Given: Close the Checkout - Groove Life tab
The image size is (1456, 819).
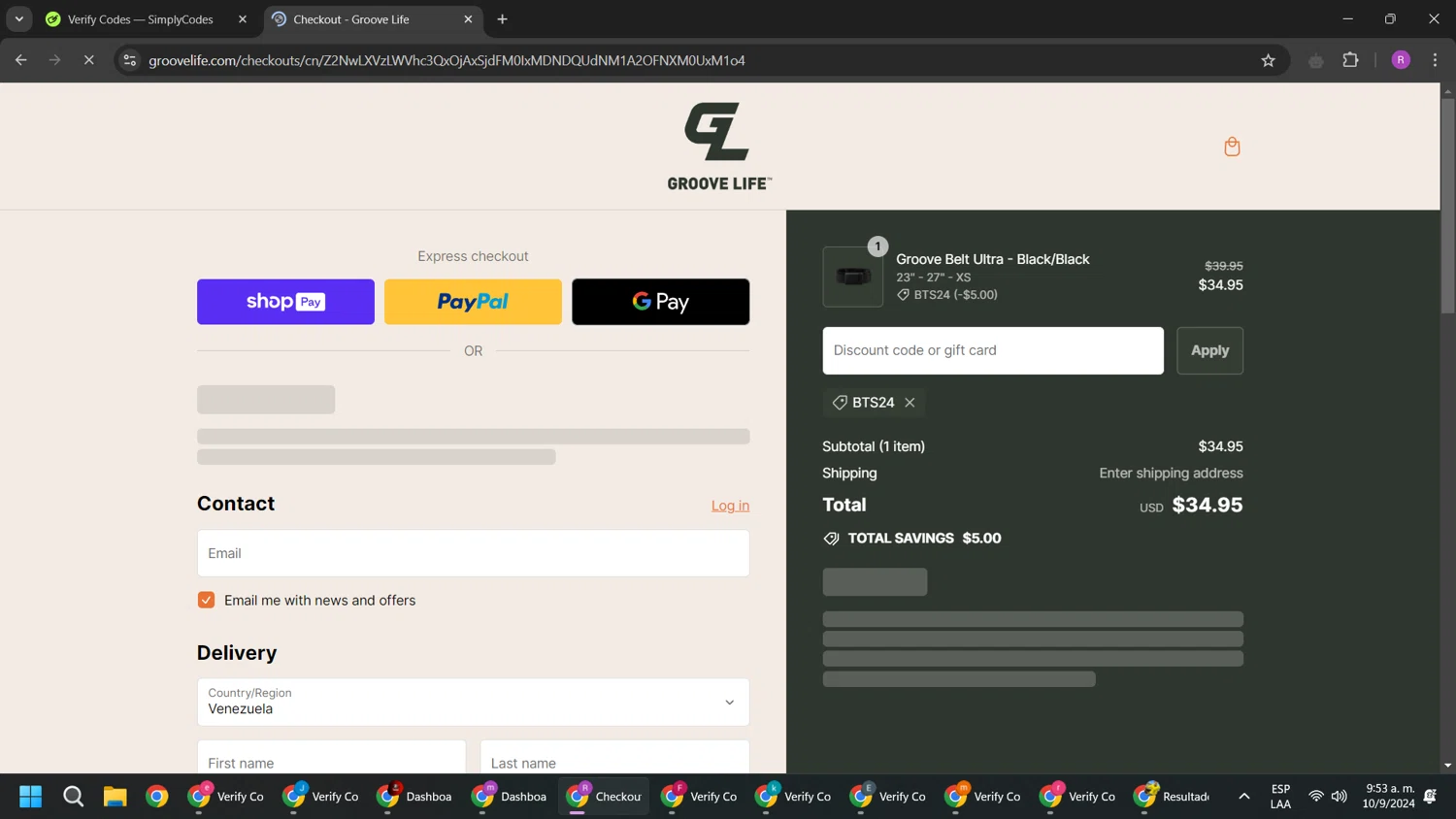Looking at the screenshot, I should coord(468,19).
